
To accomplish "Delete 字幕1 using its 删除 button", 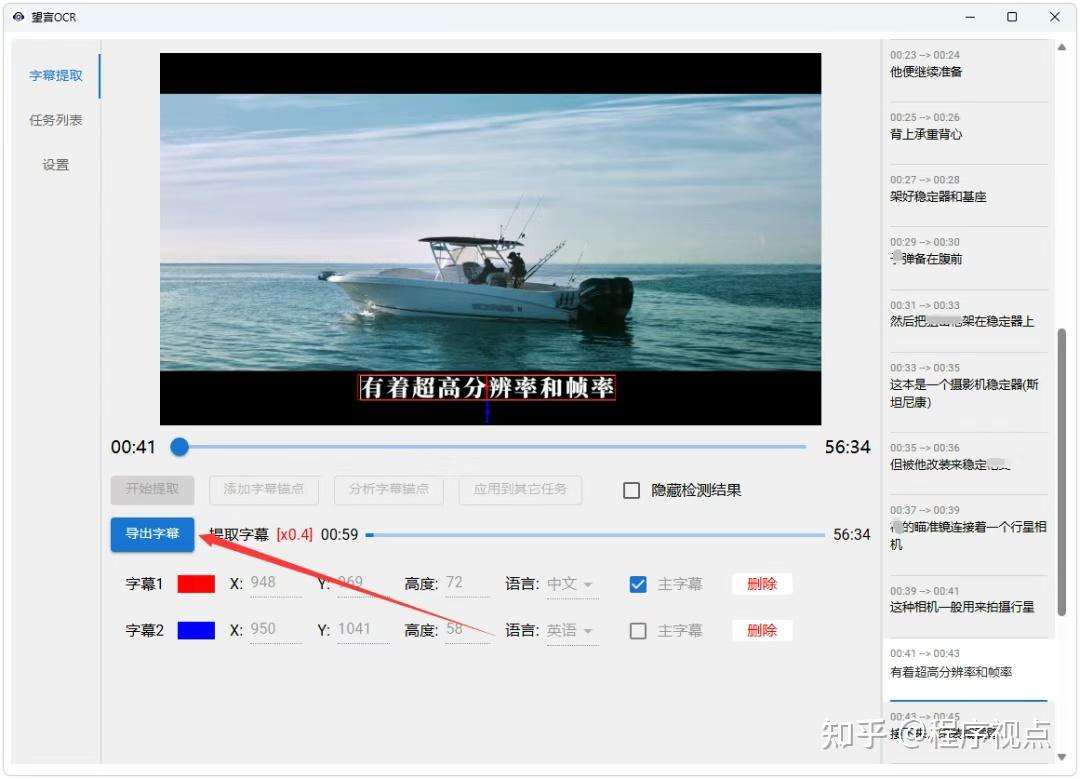I will [761, 583].
